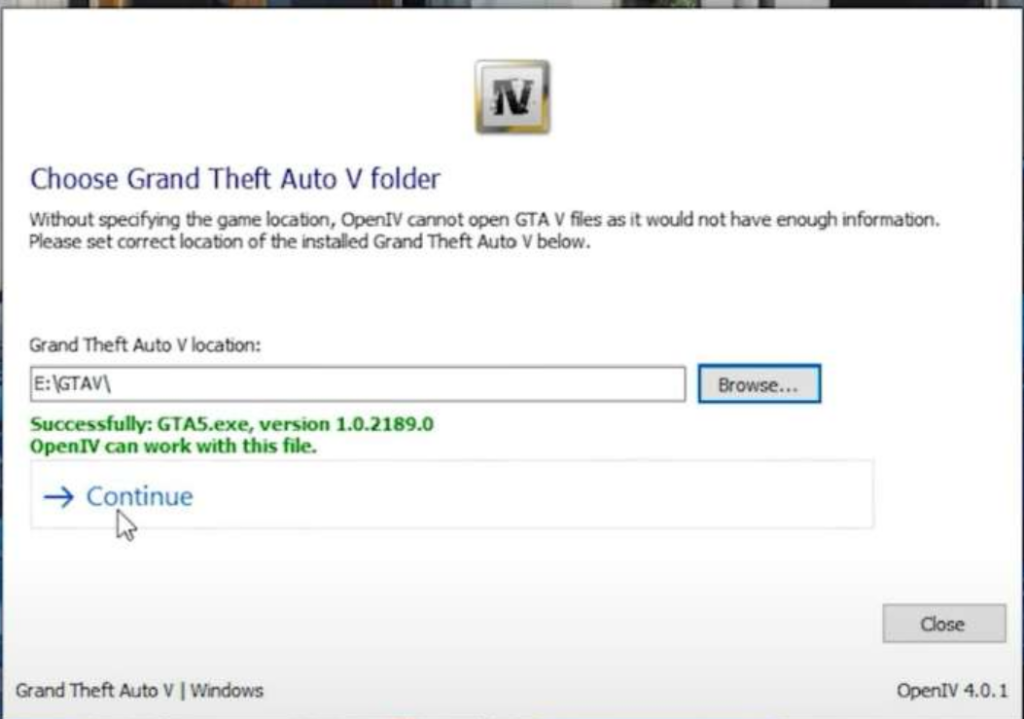
Task: Click the 'OpenIV can work with this file' text
Action: pos(173,446)
